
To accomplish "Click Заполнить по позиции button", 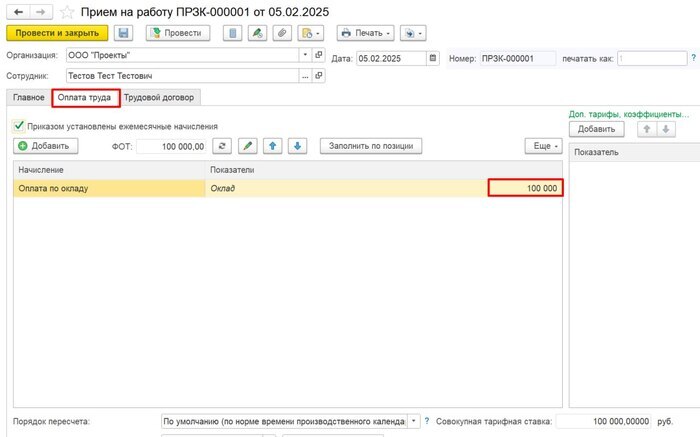I will (x=371, y=146).
